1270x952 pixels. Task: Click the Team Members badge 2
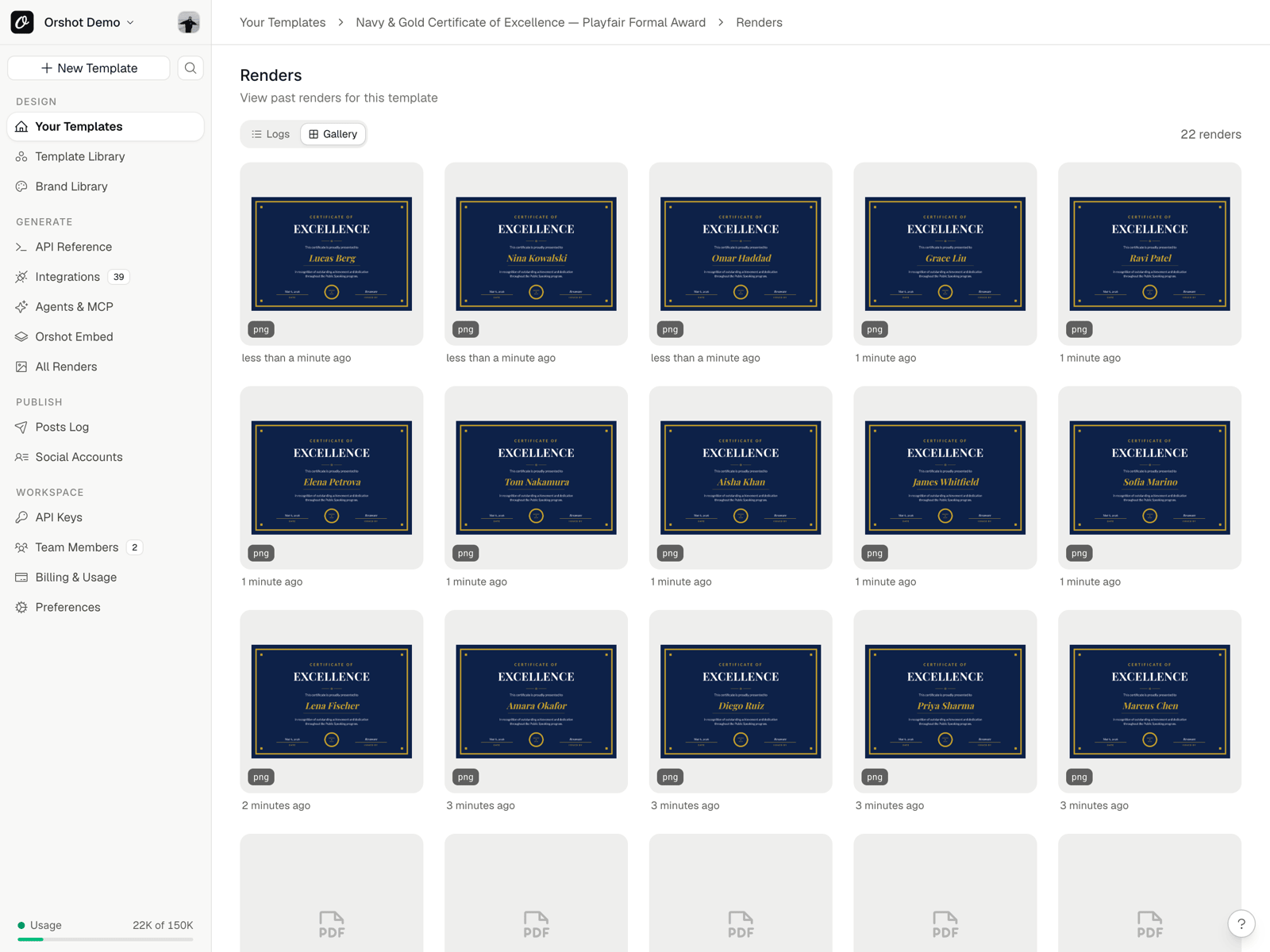tap(135, 547)
